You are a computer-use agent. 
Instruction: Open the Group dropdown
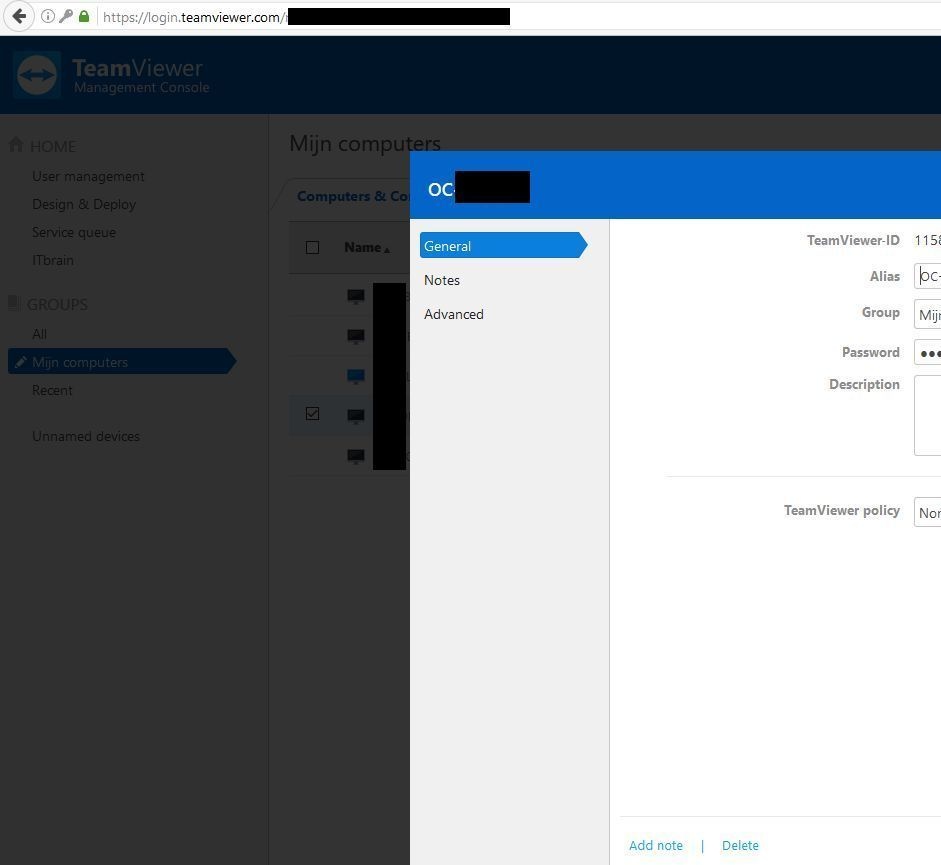pyautogui.click(x=927, y=315)
